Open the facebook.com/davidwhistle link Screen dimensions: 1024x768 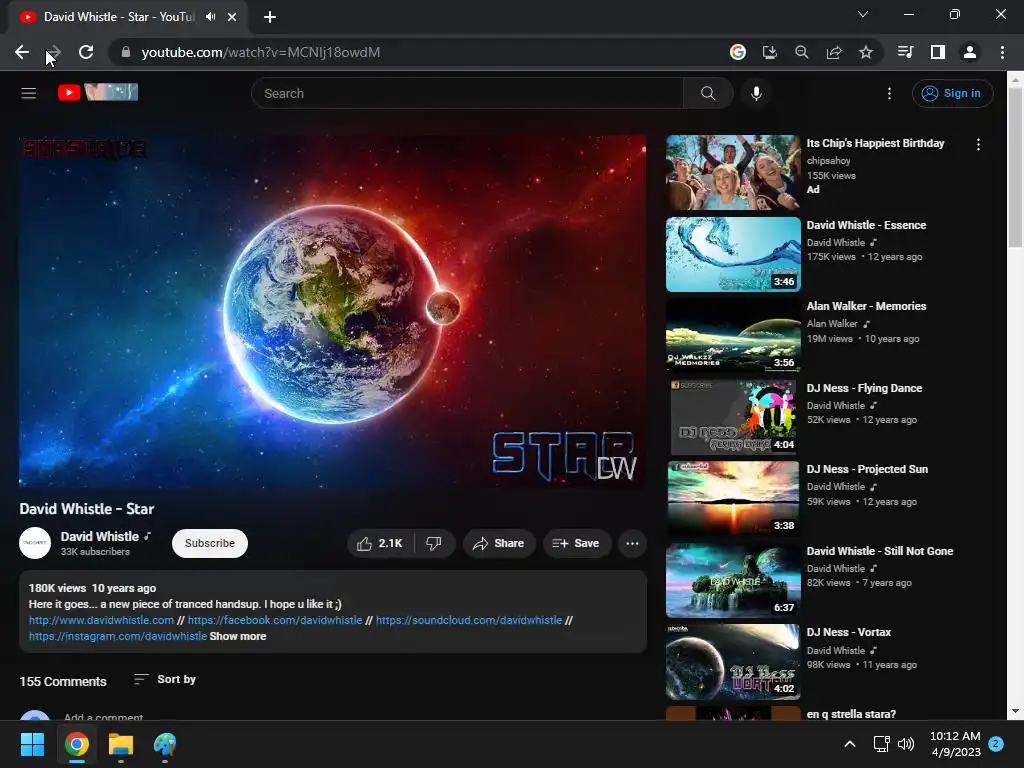click(x=275, y=620)
